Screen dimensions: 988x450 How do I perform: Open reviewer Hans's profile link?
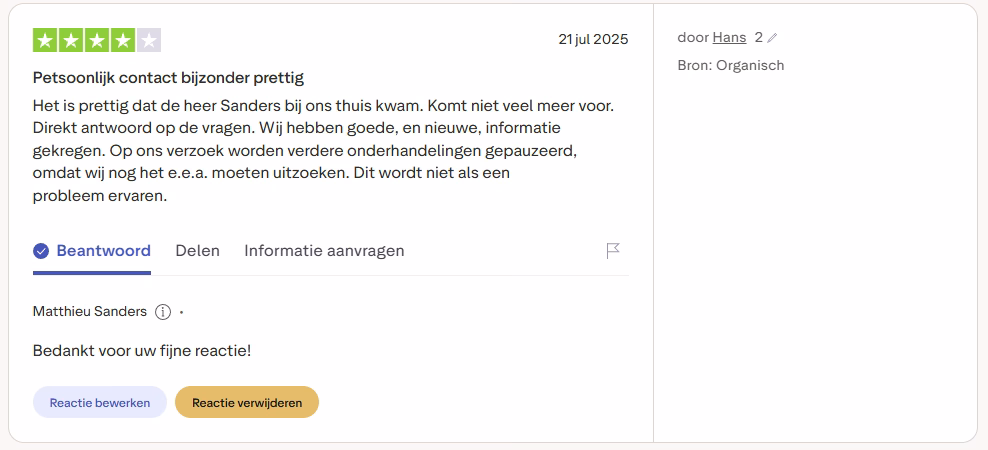pos(729,37)
